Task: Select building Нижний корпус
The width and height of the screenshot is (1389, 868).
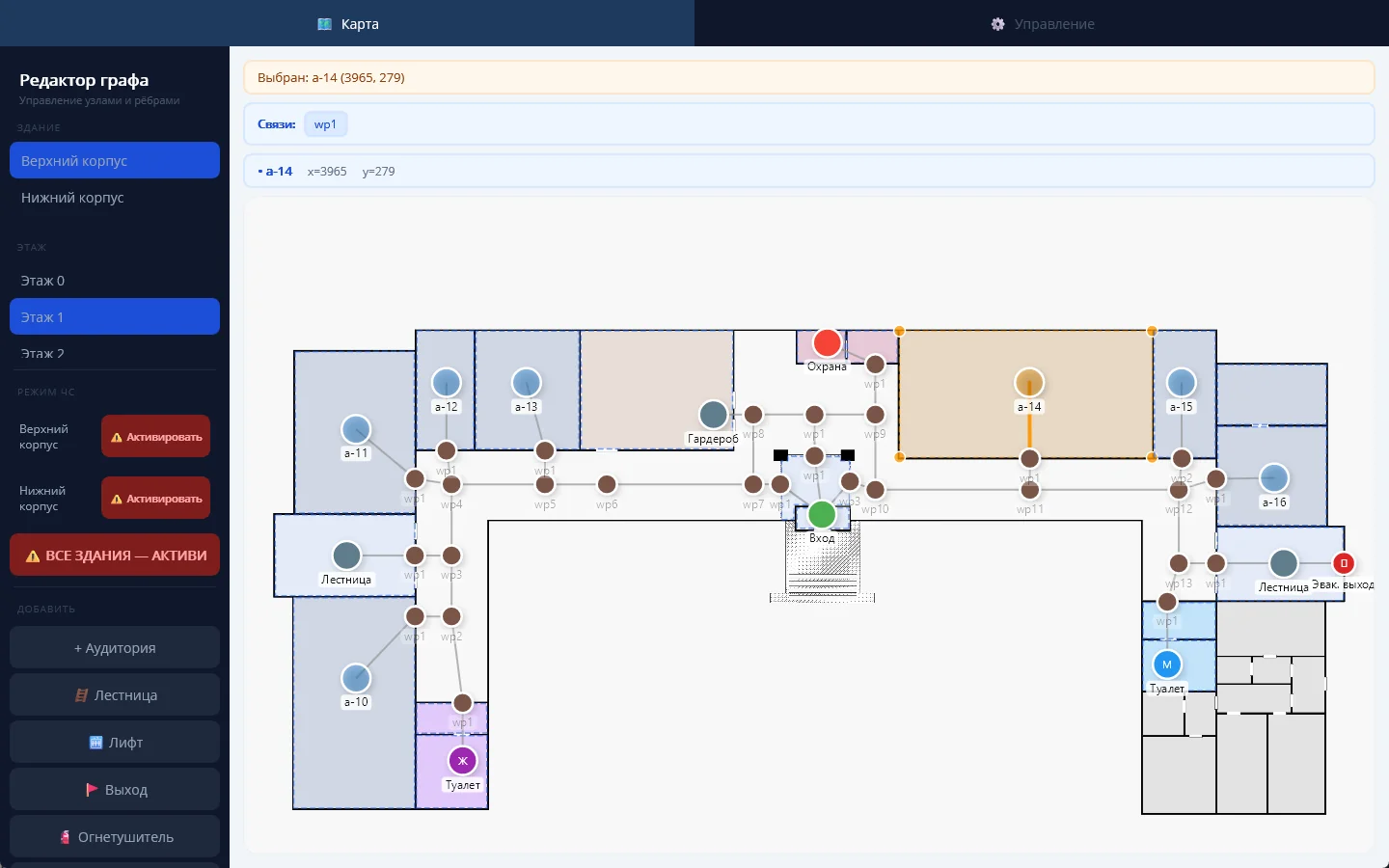Action: click(x=115, y=197)
